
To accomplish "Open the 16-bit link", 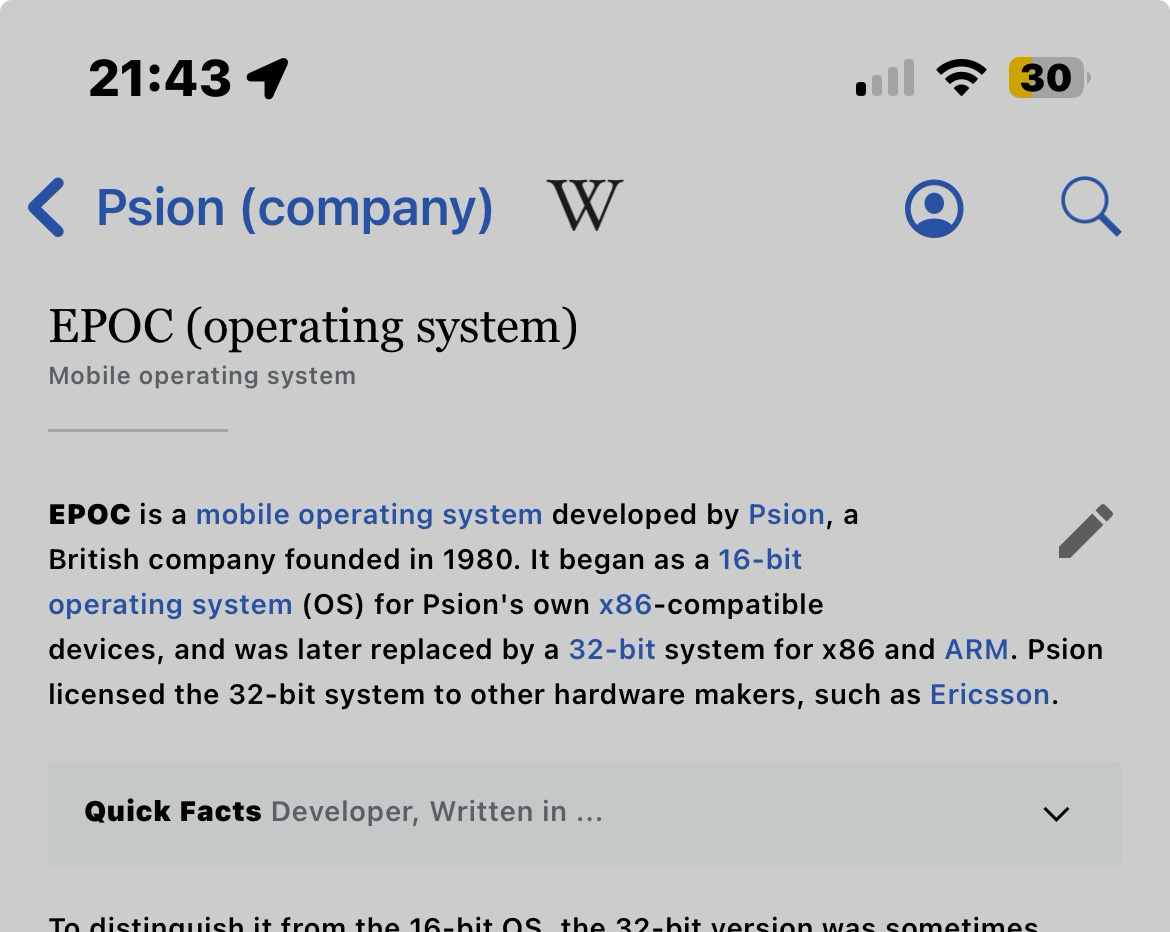I will [x=760, y=559].
